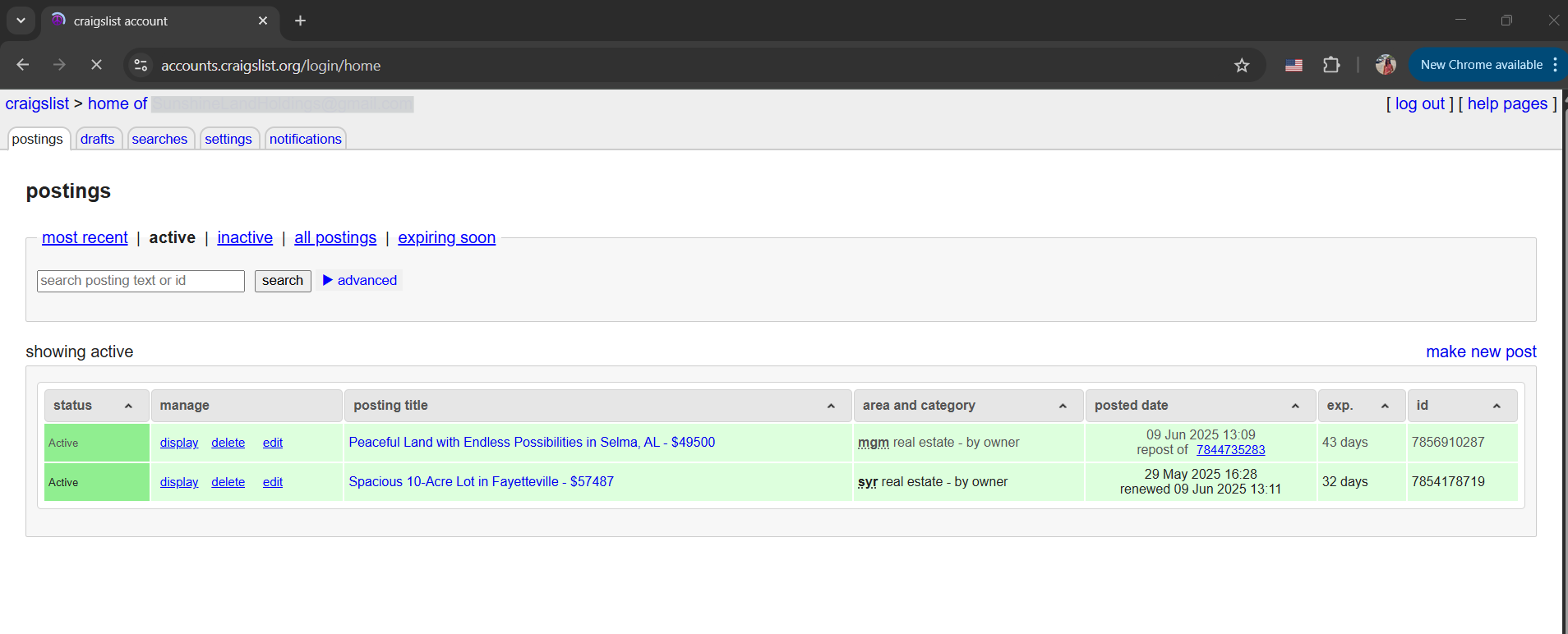Image resolution: width=1568 pixels, height=634 pixels.
Task: Click the log out link
Action: click(x=1419, y=103)
